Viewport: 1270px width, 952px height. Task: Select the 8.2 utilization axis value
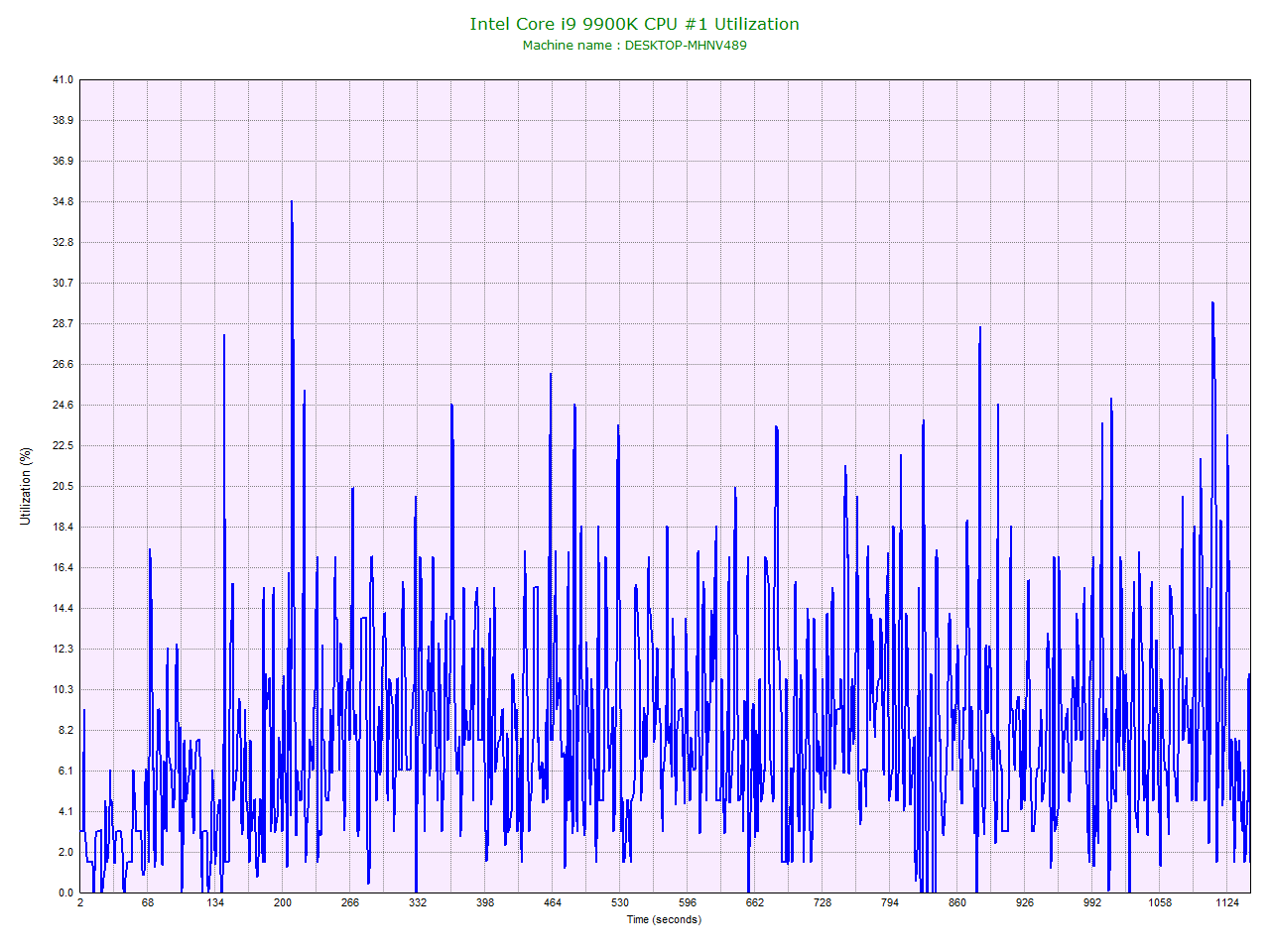65,730
